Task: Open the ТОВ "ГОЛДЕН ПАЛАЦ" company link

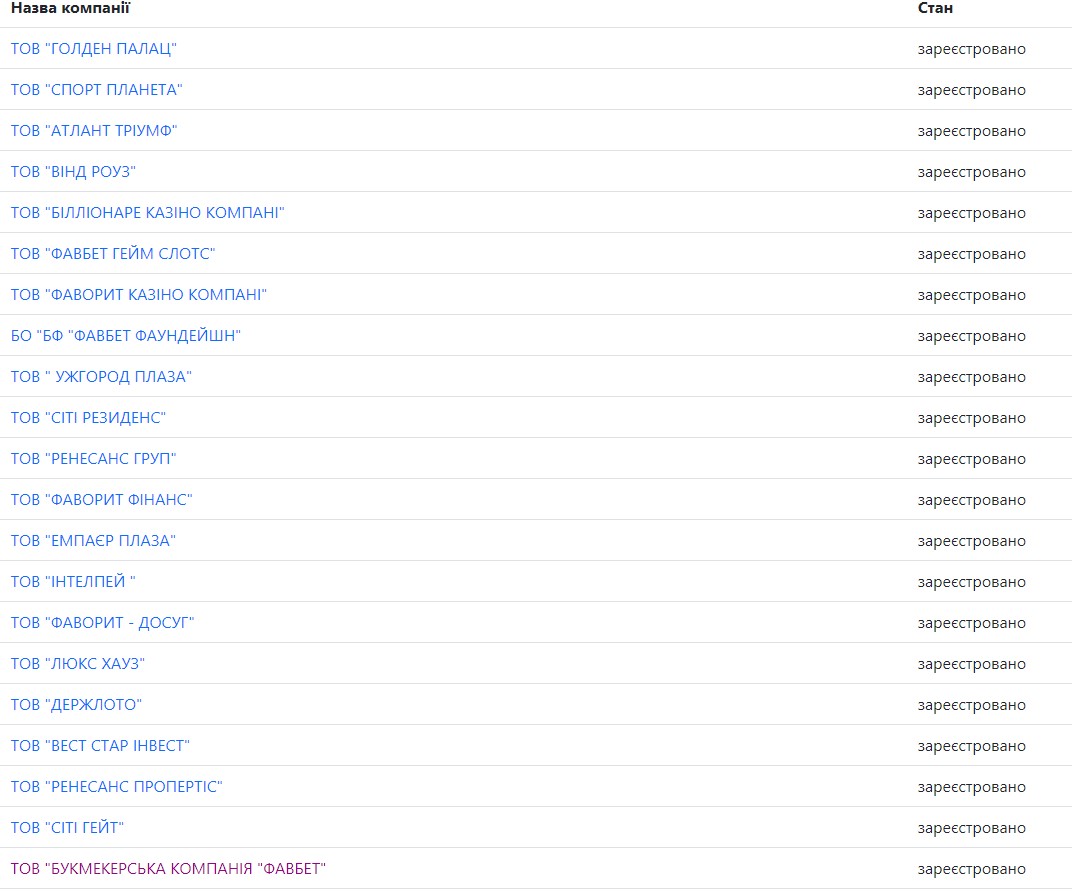Action: 94,49
